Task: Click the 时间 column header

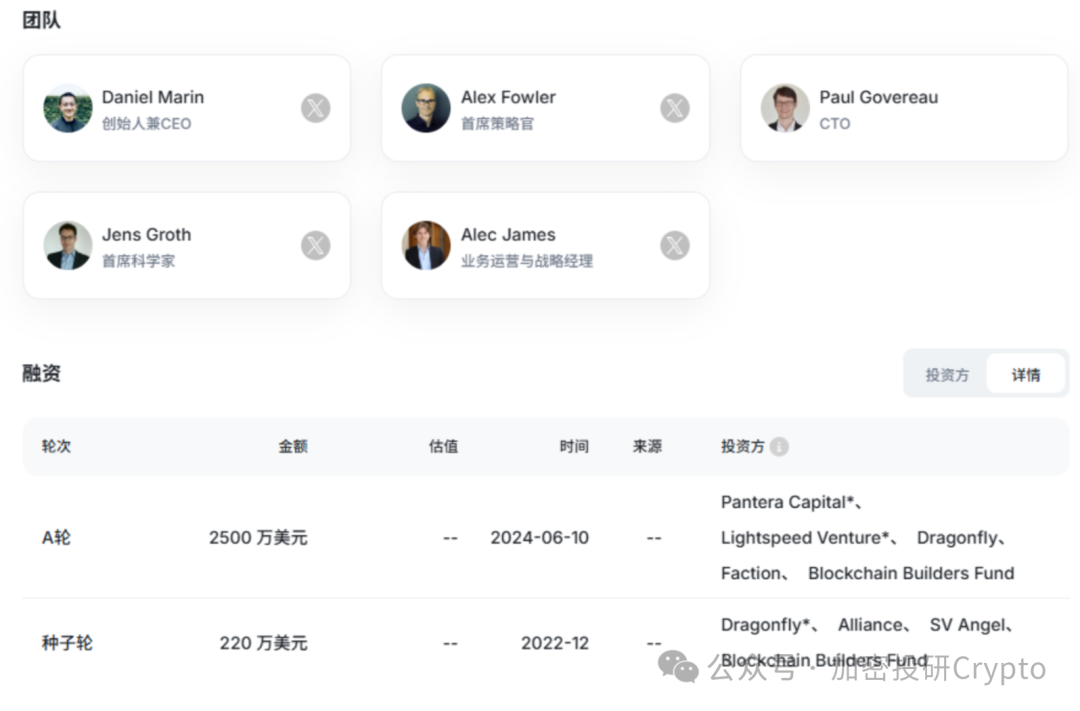Action: pyautogui.click(x=574, y=446)
